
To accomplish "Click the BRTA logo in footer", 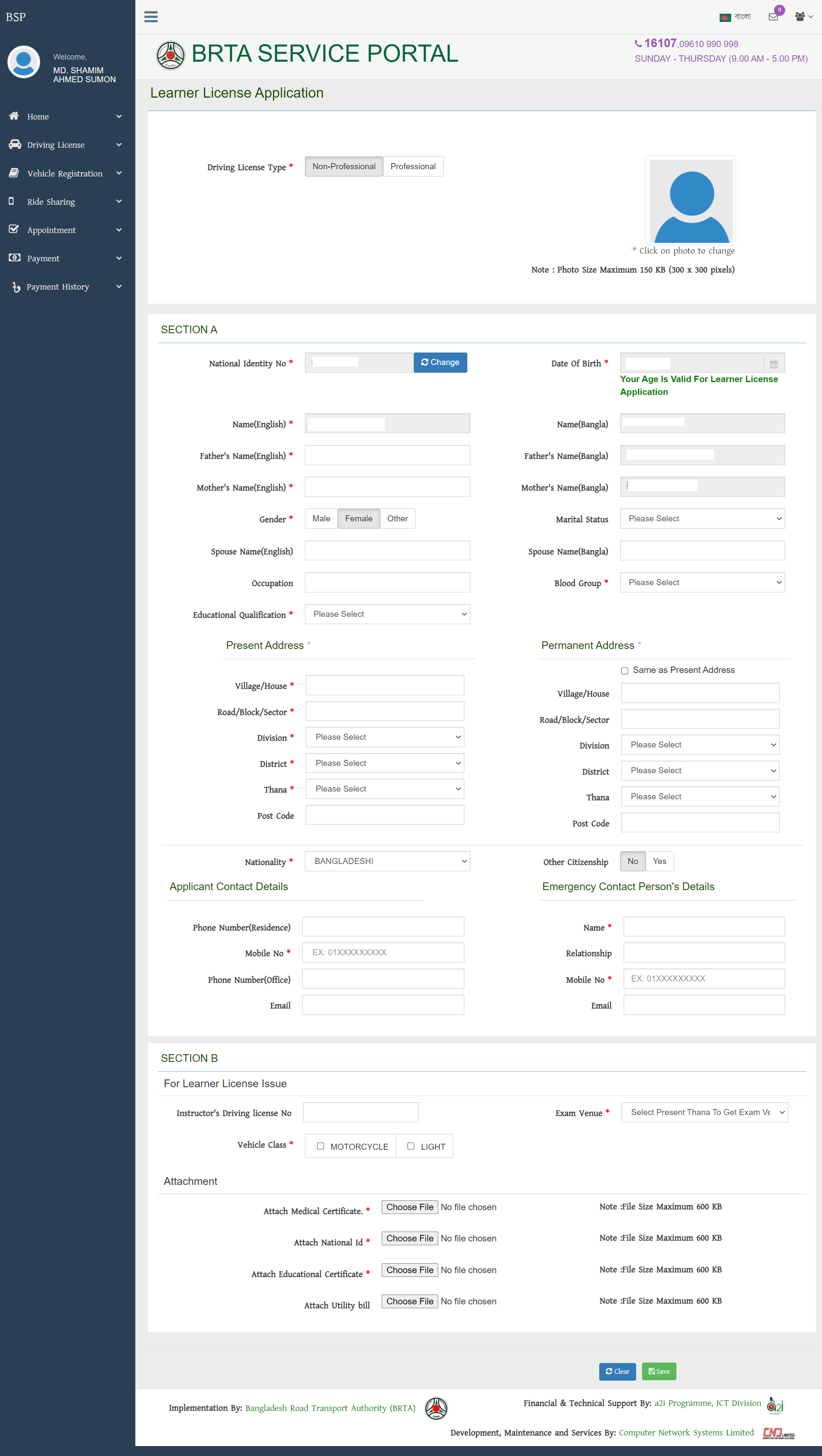I will [436, 1408].
